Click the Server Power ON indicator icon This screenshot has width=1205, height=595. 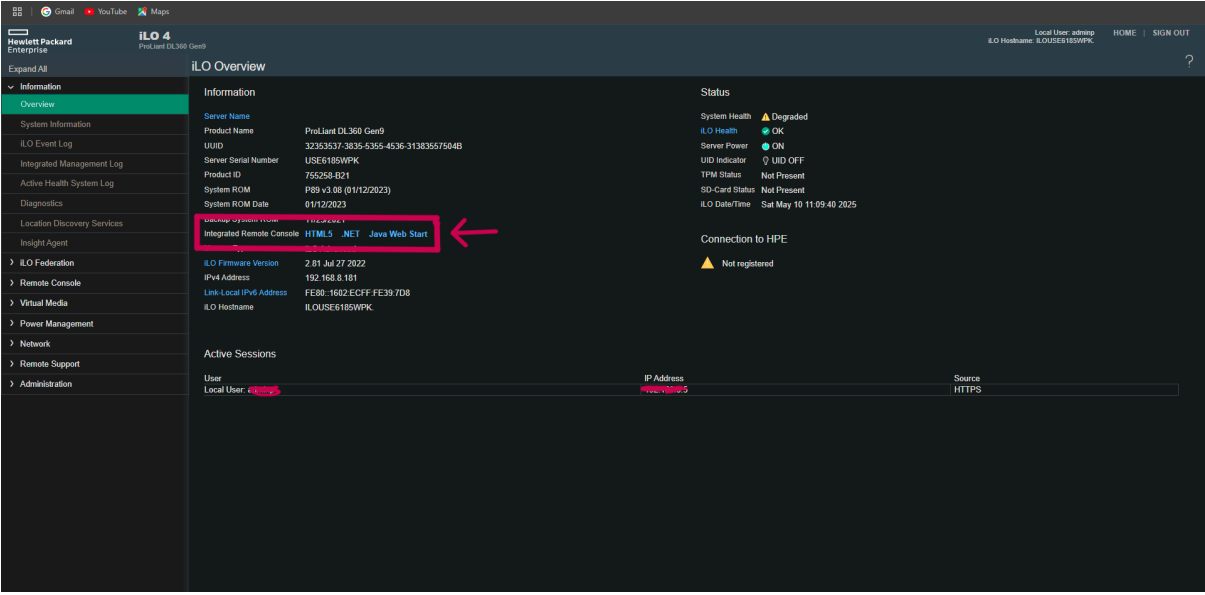tap(766, 146)
